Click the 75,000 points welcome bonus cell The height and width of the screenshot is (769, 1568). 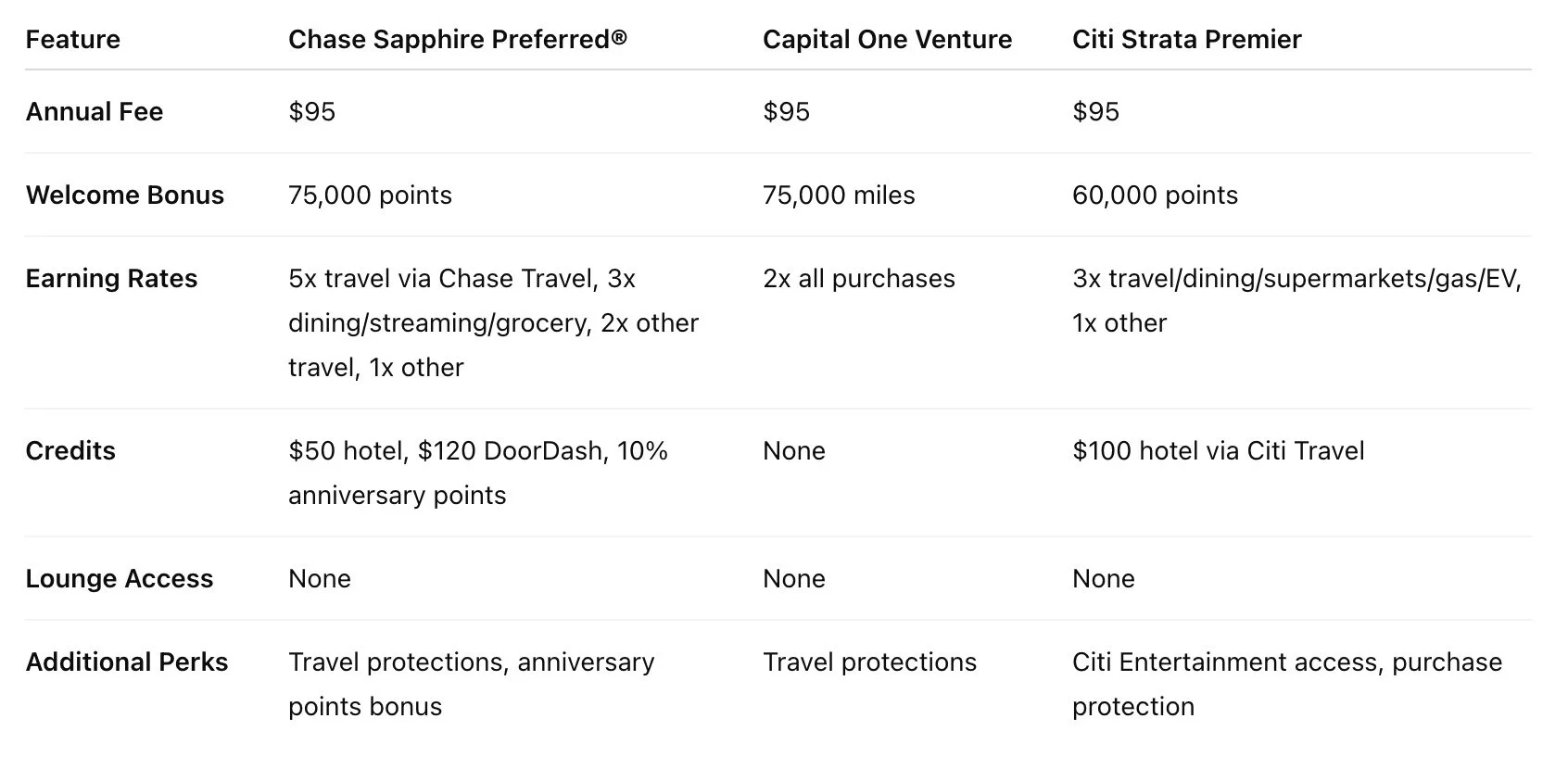(x=370, y=195)
